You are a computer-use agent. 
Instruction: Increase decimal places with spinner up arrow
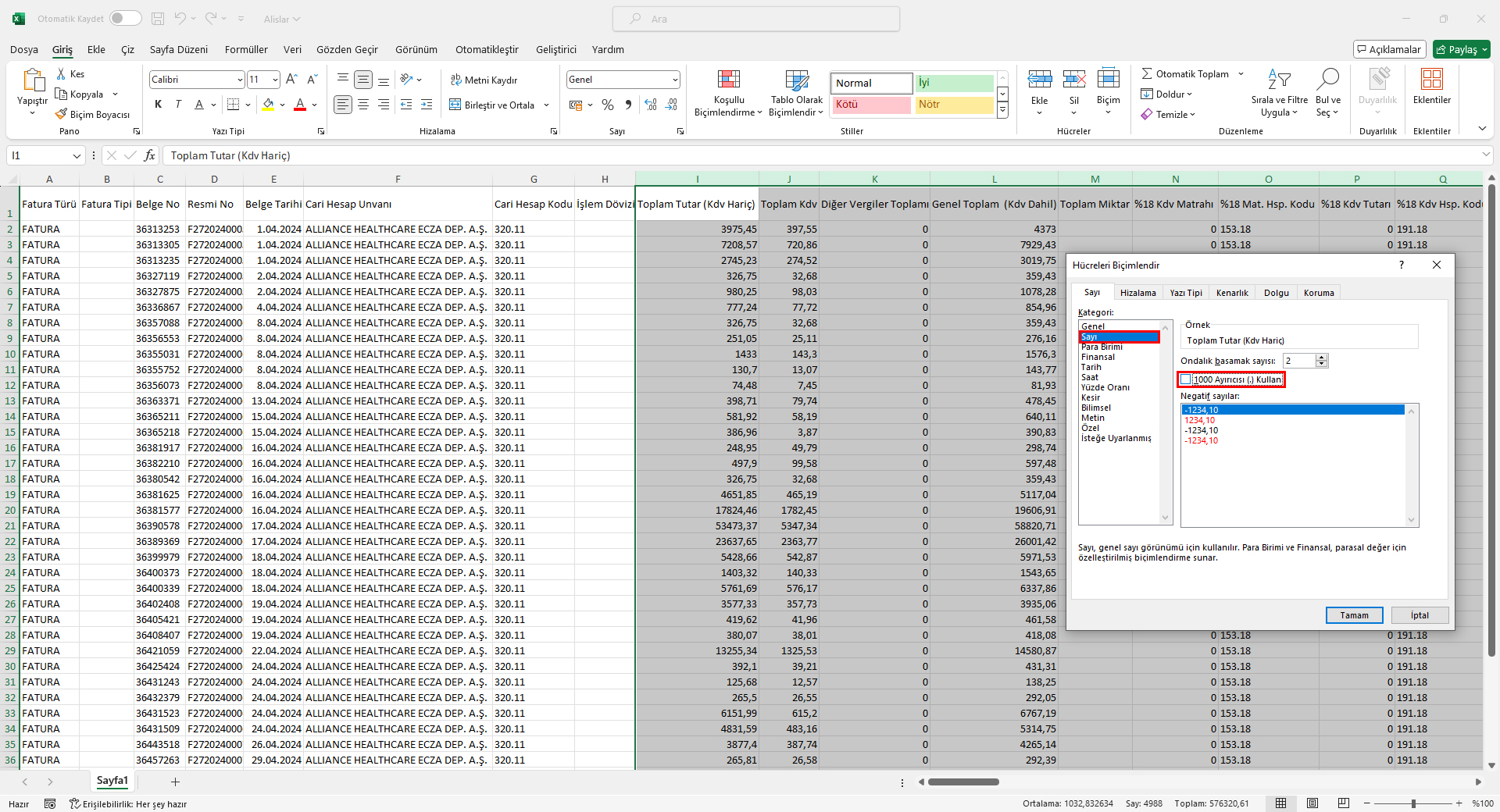coord(1322,358)
